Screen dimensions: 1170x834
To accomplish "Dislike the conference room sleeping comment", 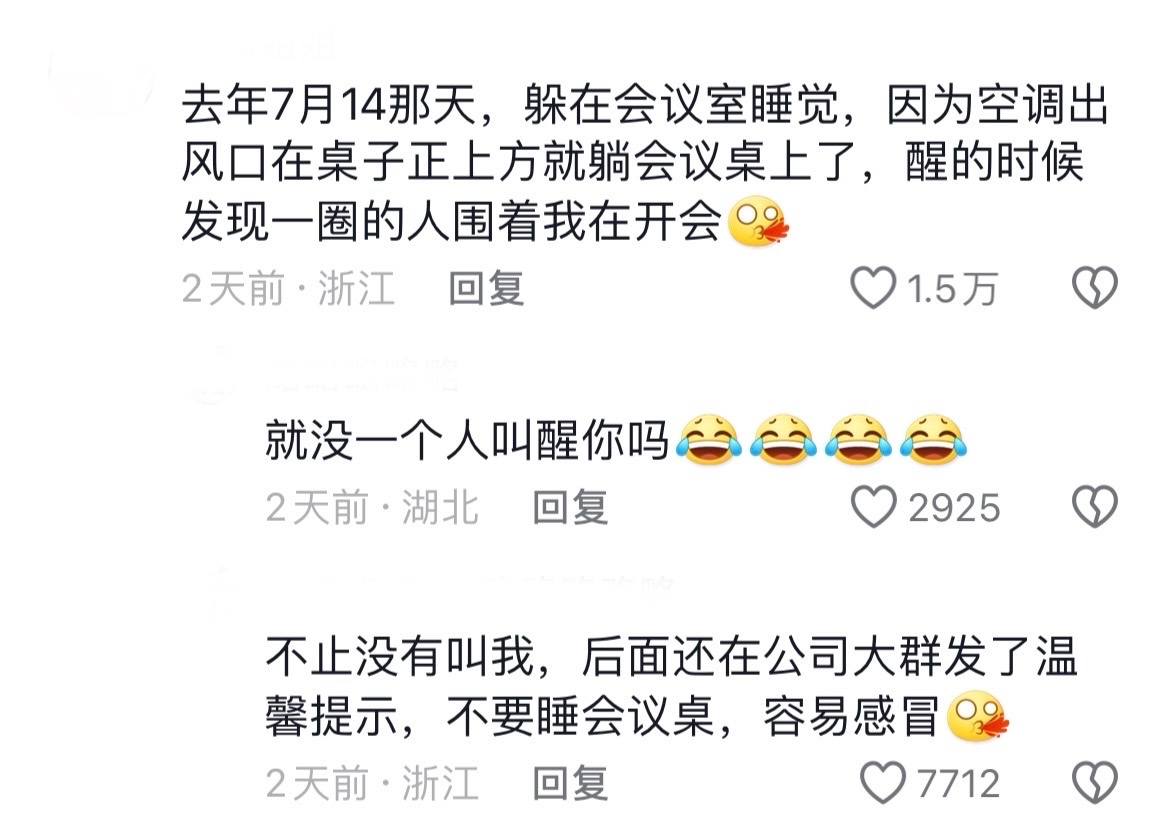I will (1095, 287).
